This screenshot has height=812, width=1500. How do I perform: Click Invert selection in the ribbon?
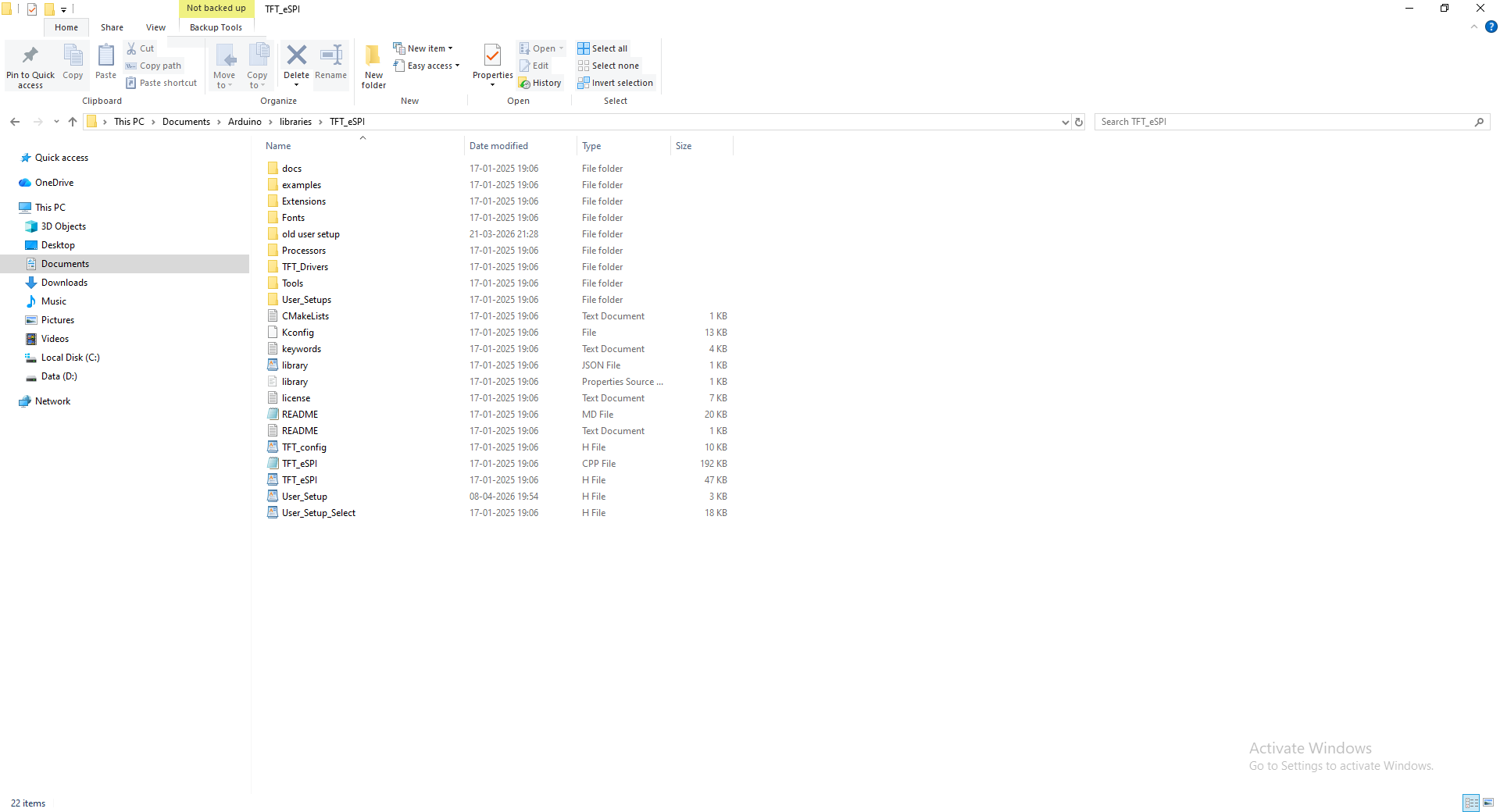tap(616, 83)
